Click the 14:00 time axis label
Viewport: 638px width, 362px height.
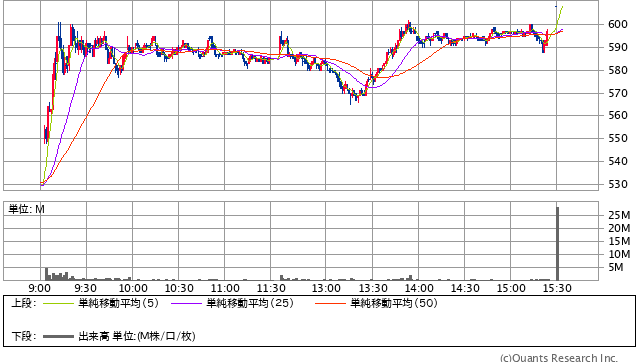[x=419, y=288]
